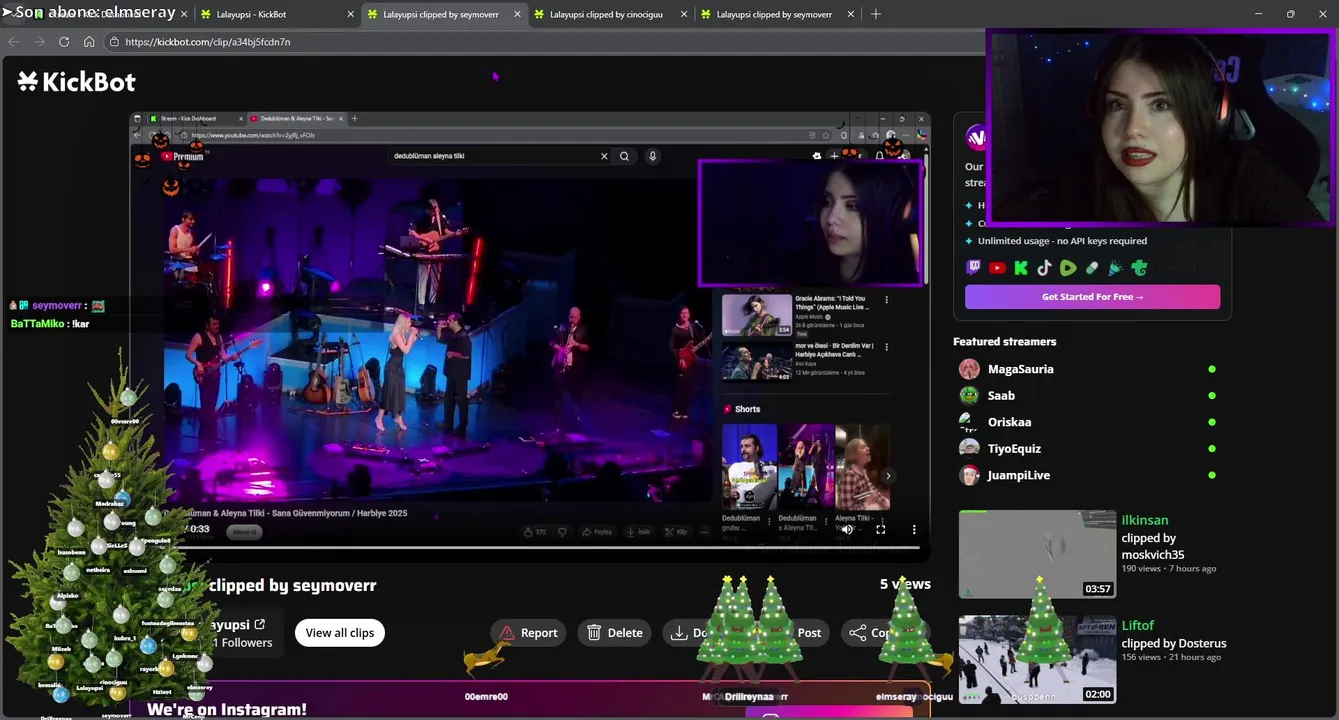Viewport: 1339px width, 720px height.
Task: Select clipped by moskvich35 text
Action: coord(1153,546)
